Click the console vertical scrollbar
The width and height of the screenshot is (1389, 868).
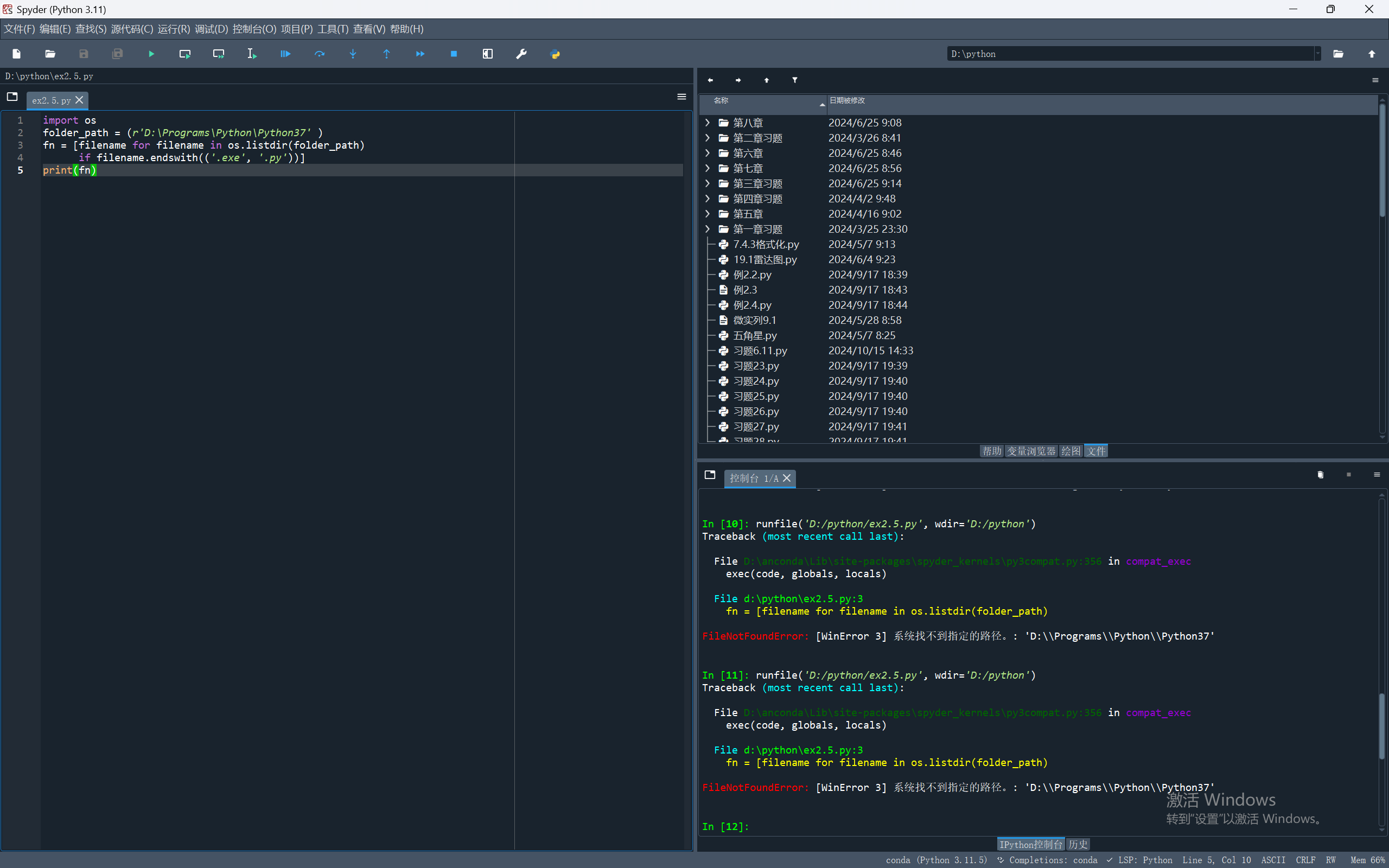[x=1382, y=726]
